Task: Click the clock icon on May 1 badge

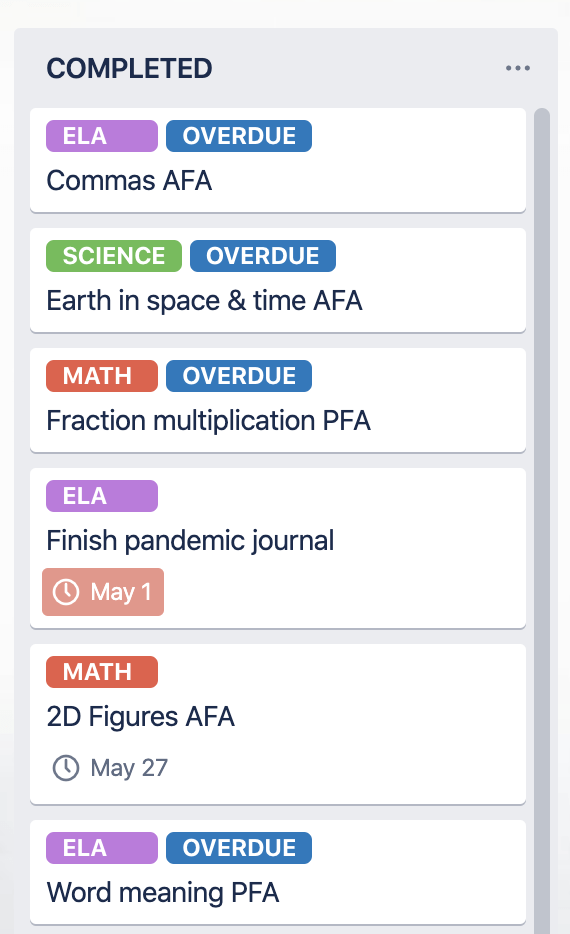Action: (x=66, y=592)
